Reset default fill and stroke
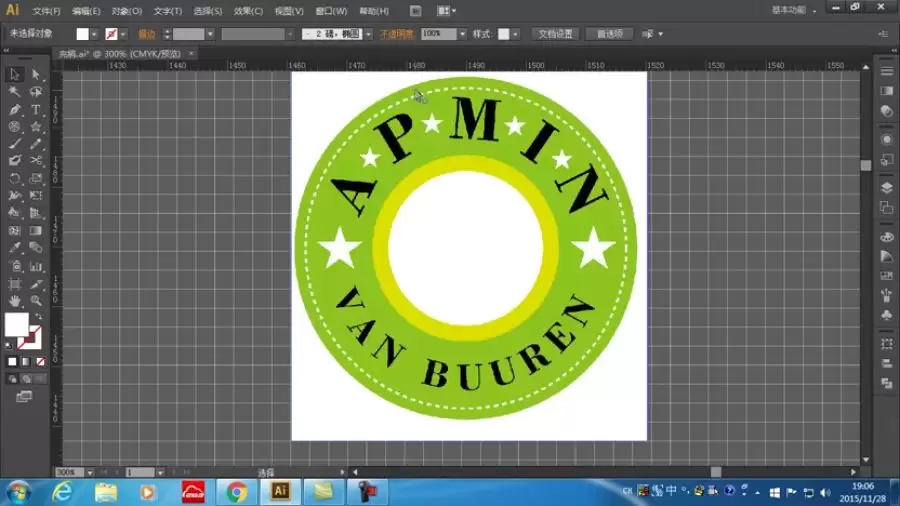The width and height of the screenshot is (900, 506). tap(9, 345)
